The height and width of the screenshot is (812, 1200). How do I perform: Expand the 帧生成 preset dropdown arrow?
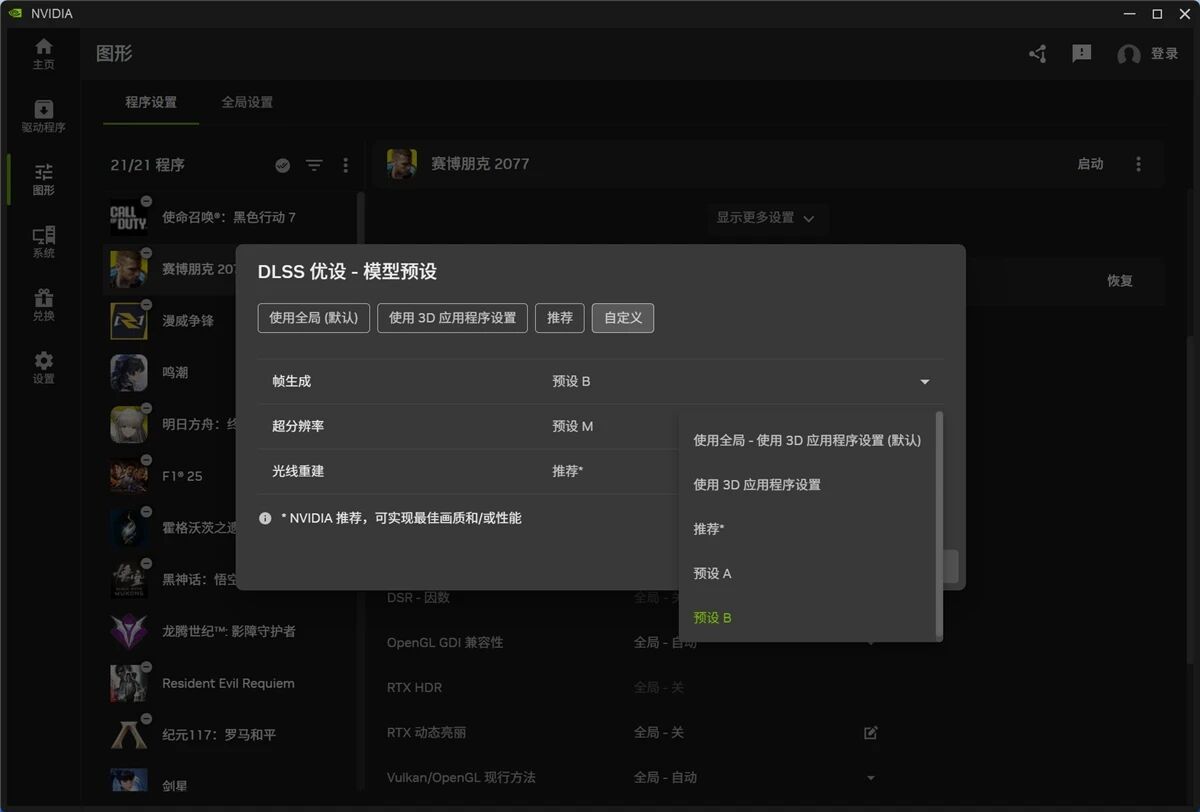(x=925, y=382)
